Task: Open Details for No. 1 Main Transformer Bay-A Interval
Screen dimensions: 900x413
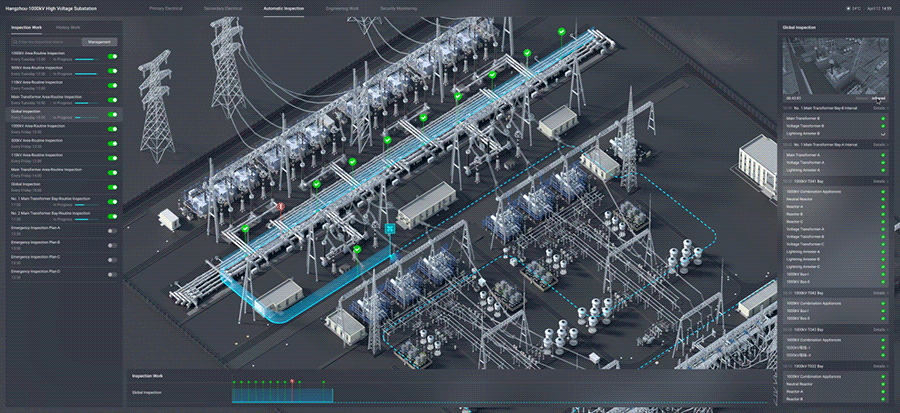Action: [x=880, y=145]
